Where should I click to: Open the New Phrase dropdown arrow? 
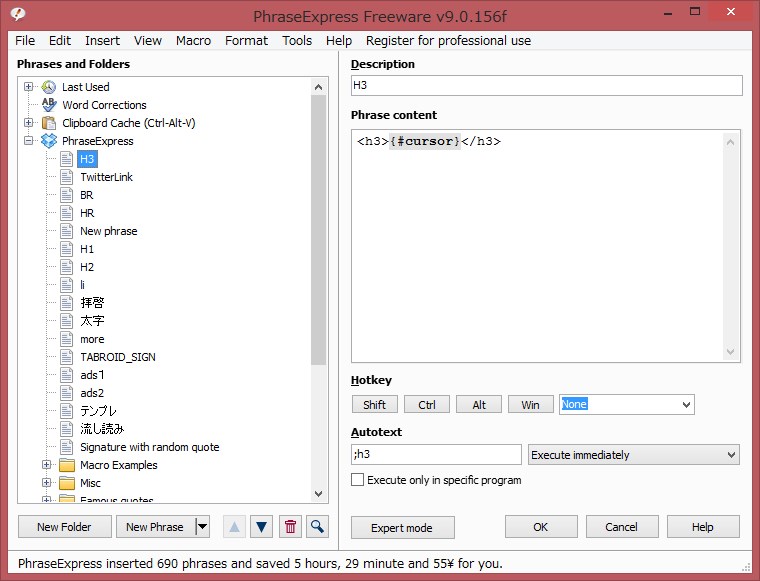[202, 527]
